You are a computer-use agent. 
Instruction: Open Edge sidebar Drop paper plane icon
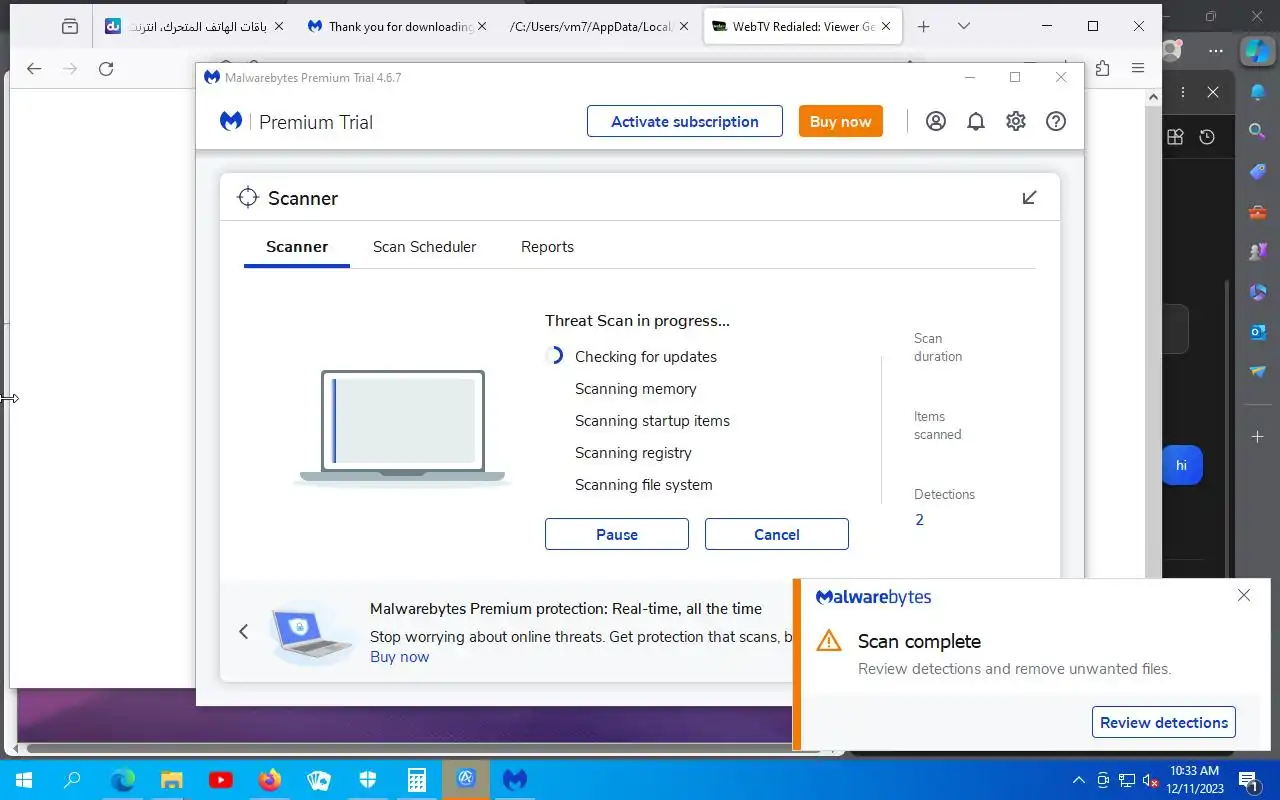[x=1258, y=372]
